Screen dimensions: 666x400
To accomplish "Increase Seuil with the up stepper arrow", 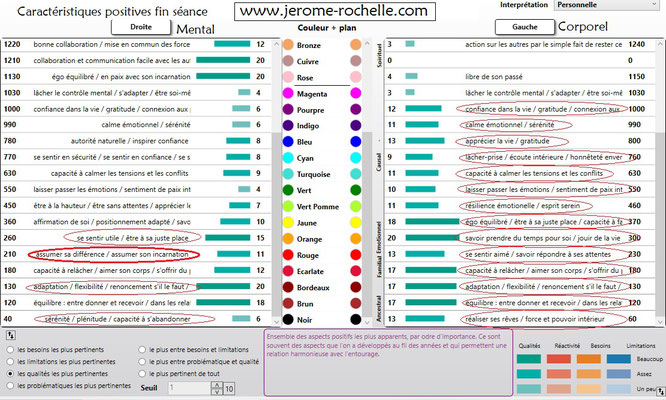I will pos(217,385).
